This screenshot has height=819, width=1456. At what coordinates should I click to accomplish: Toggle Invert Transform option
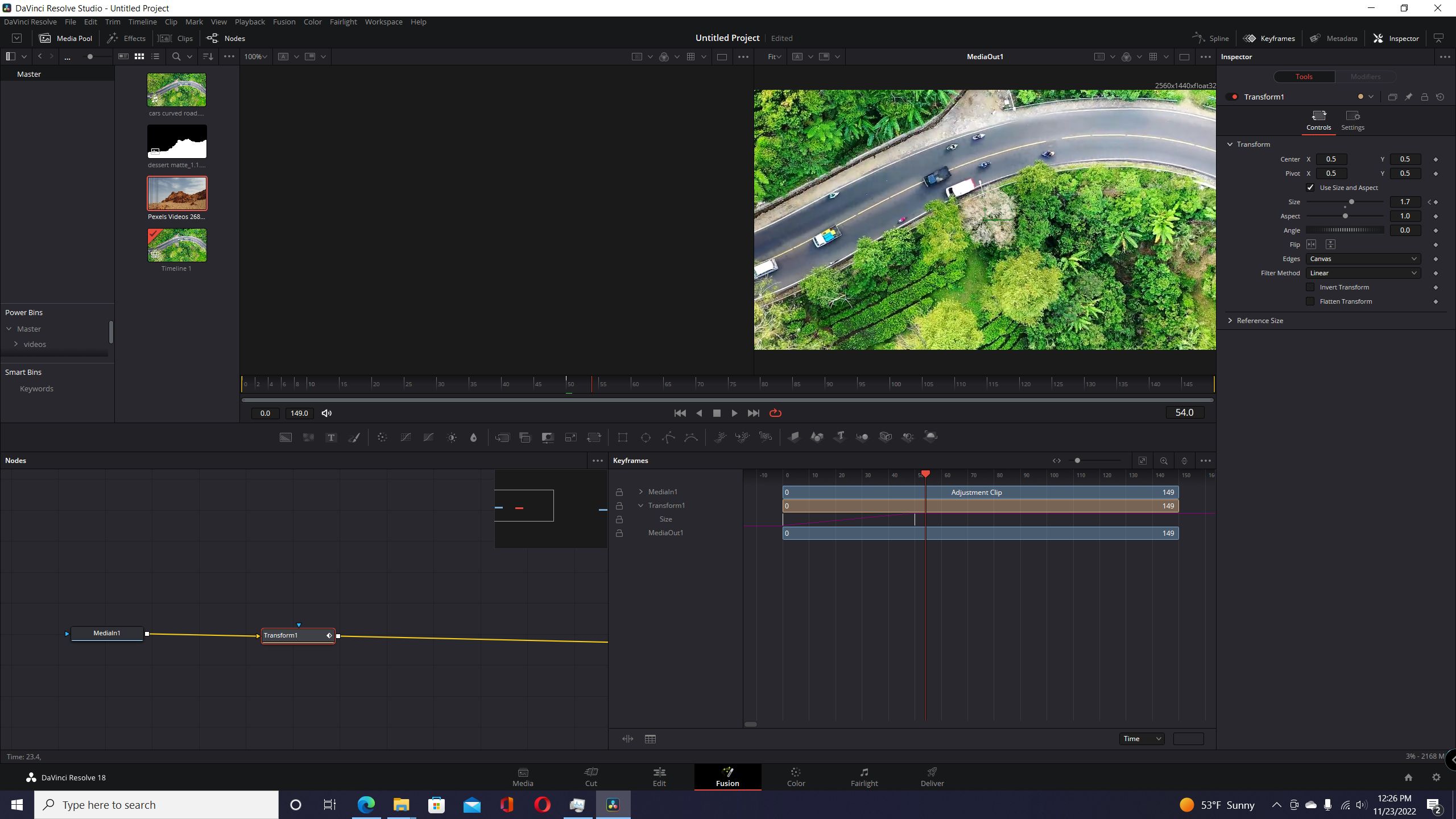[1311, 287]
